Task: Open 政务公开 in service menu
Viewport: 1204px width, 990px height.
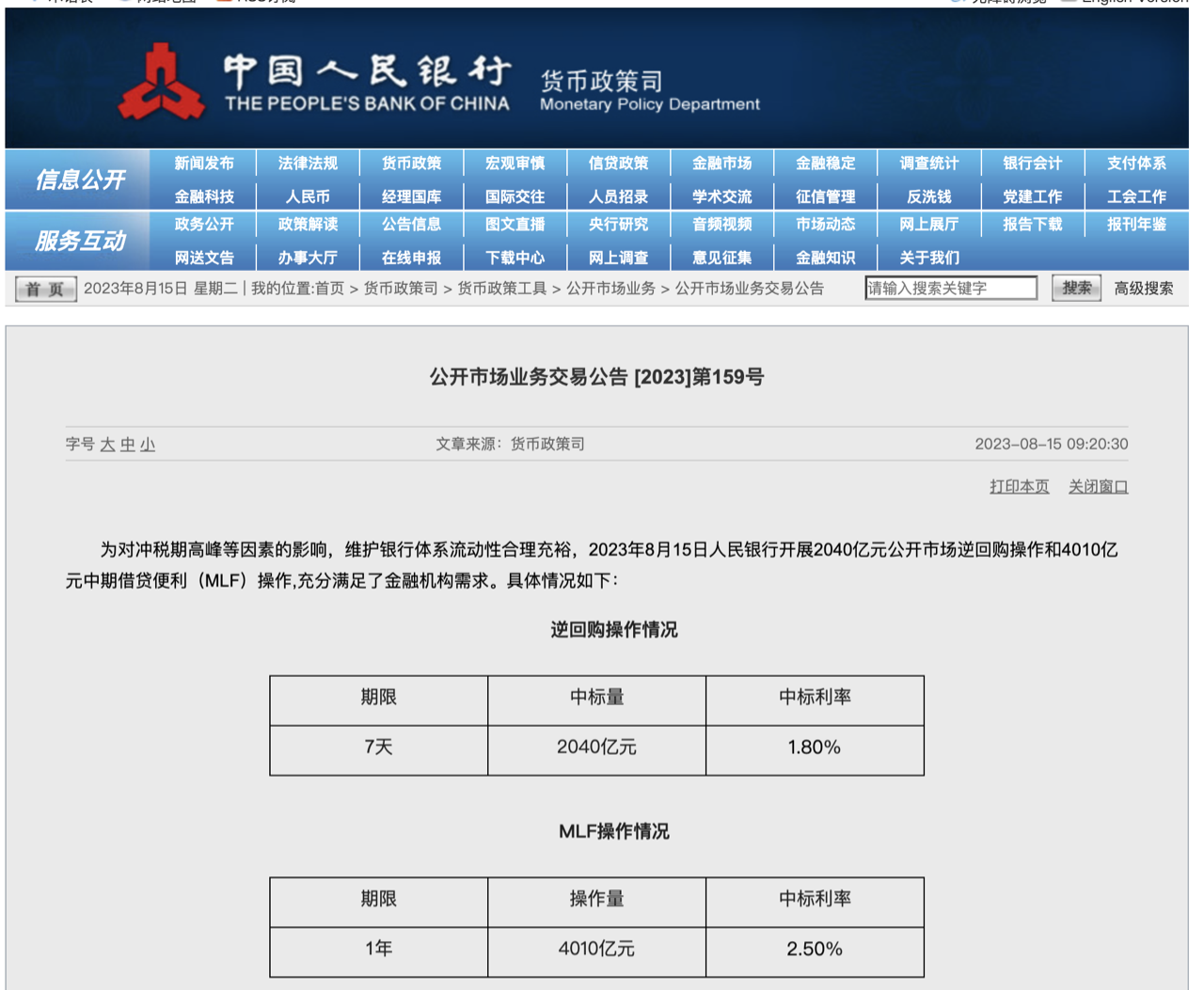Action: pos(204,225)
